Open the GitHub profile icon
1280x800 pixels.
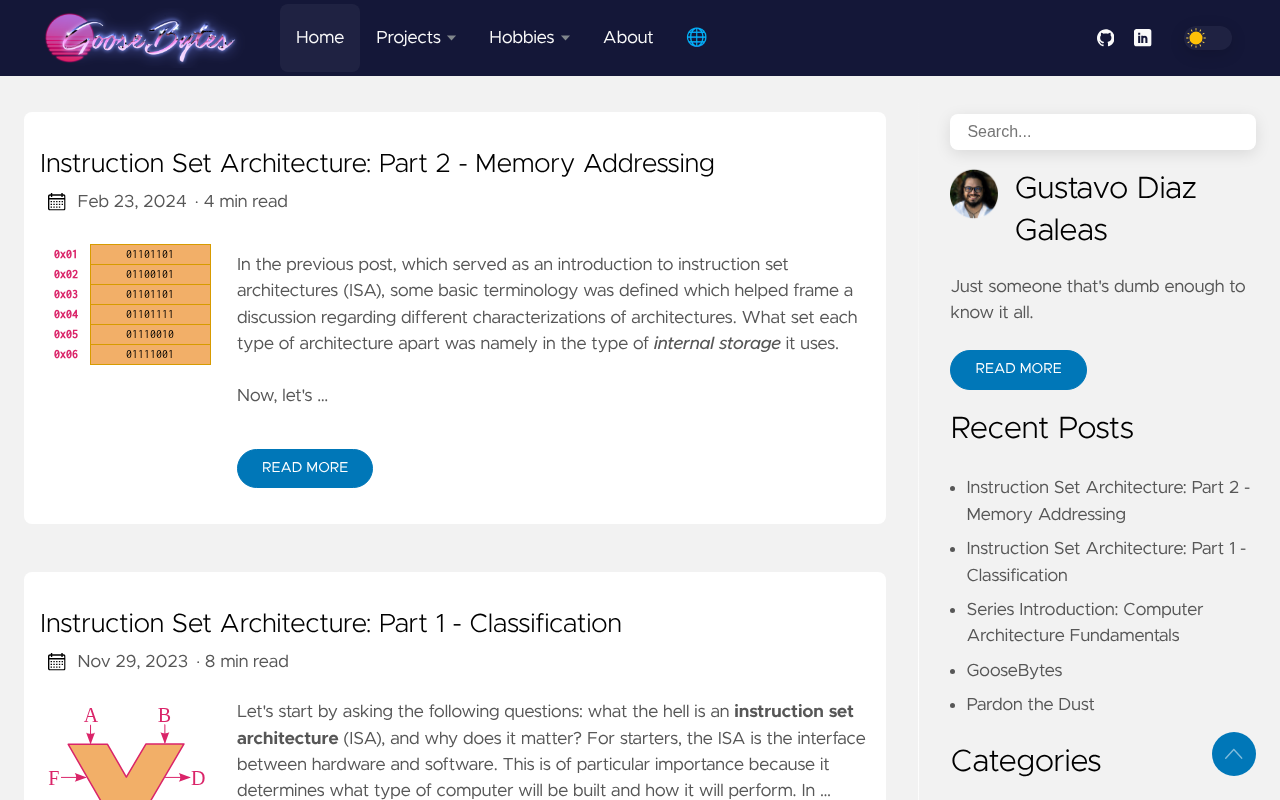1105,38
